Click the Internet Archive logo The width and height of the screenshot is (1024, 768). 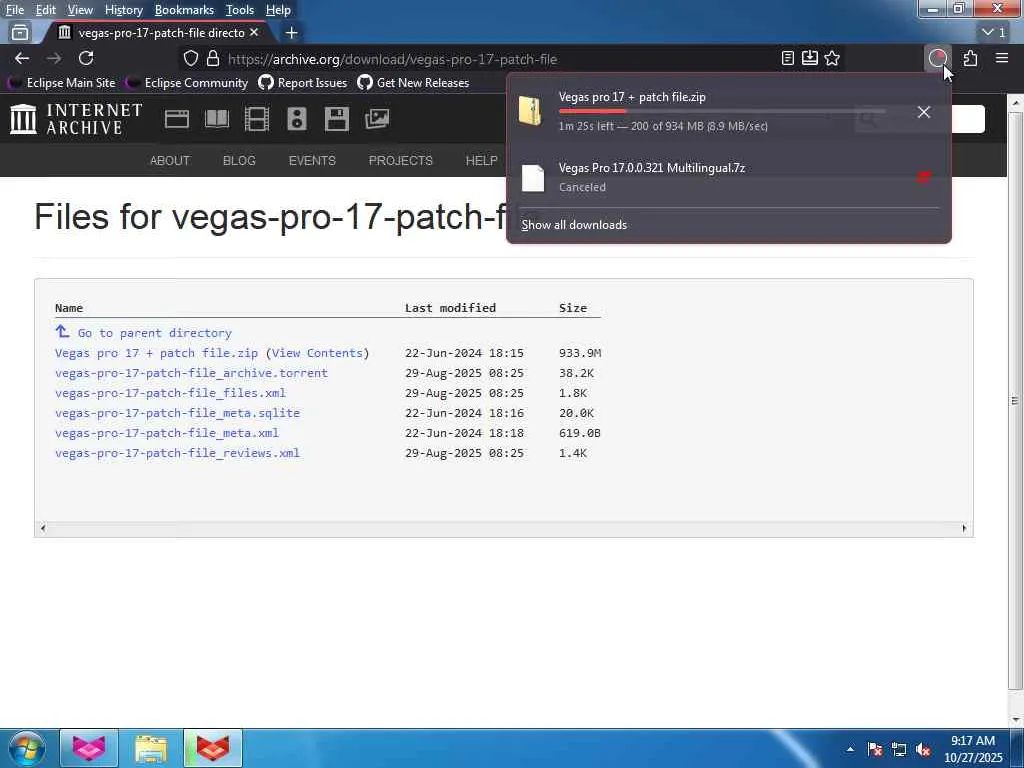click(76, 119)
